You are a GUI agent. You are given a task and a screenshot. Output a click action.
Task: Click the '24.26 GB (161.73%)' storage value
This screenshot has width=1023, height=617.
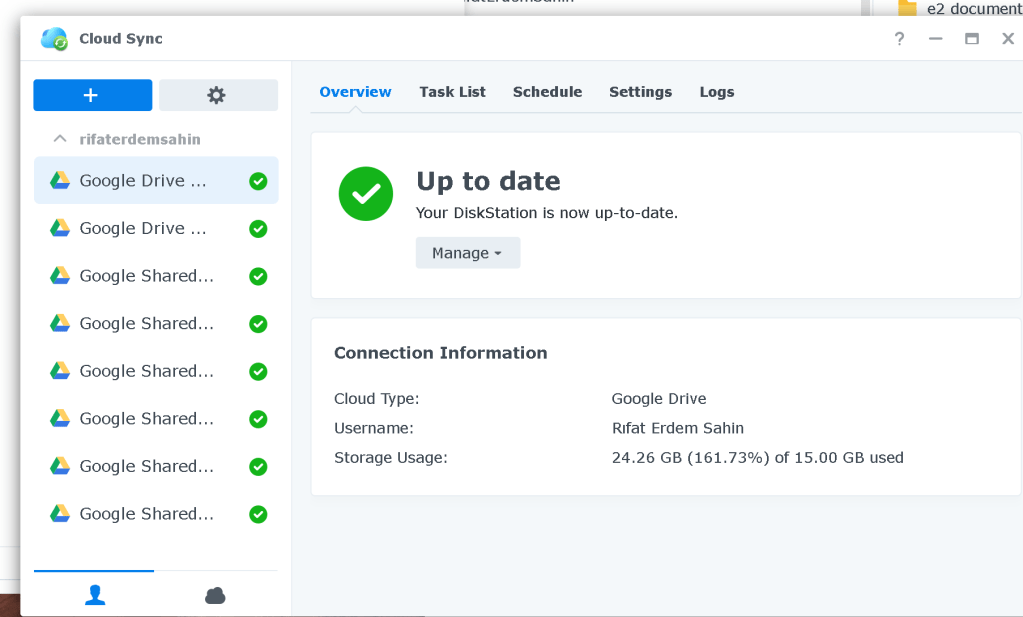pos(690,457)
